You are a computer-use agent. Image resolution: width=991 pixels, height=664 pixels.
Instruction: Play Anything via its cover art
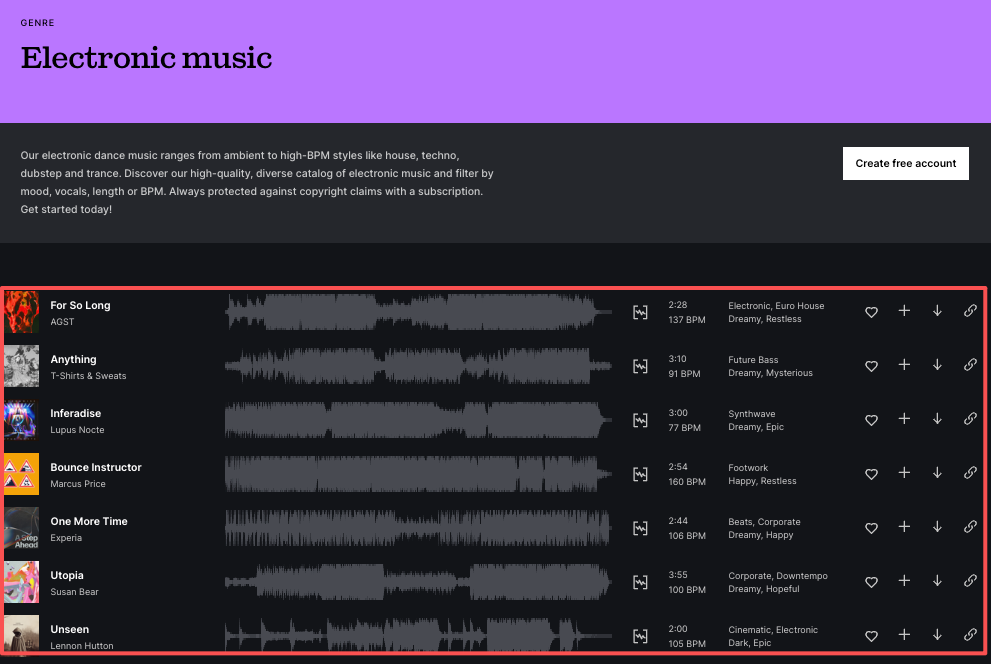(21, 366)
